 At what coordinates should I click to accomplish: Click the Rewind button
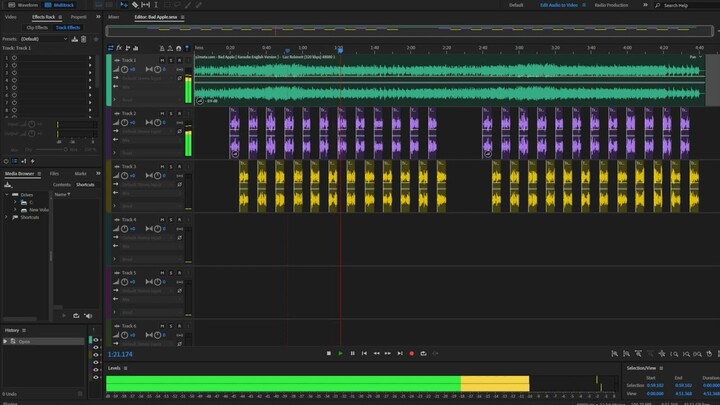coord(376,354)
